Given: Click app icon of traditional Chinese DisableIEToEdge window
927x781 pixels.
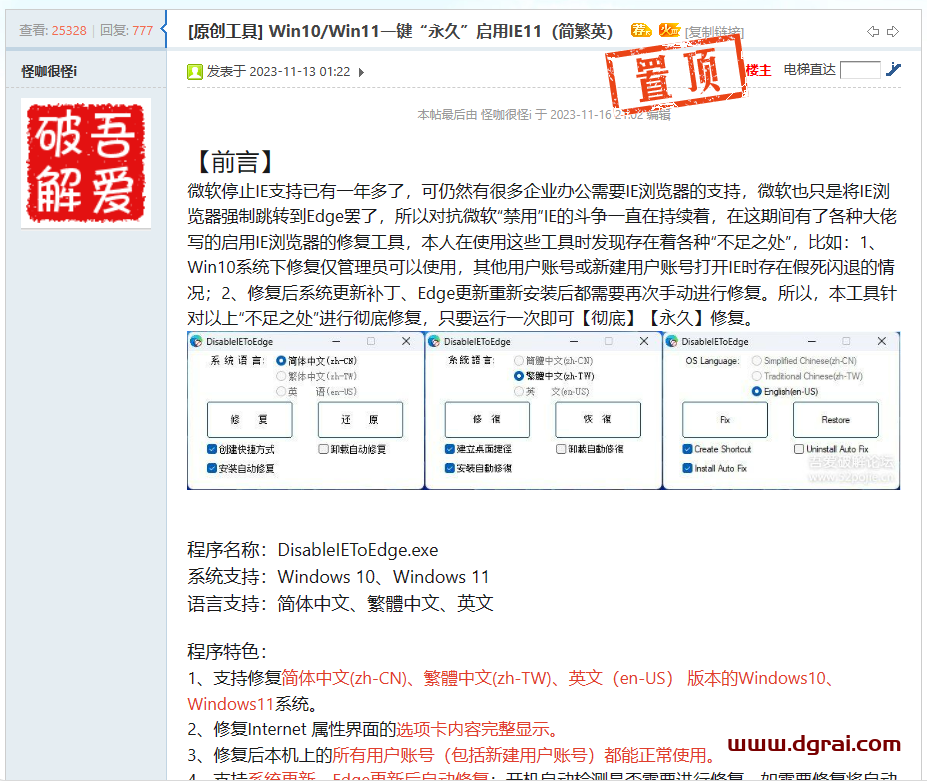Looking at the screenshot, I should [434, 341].
